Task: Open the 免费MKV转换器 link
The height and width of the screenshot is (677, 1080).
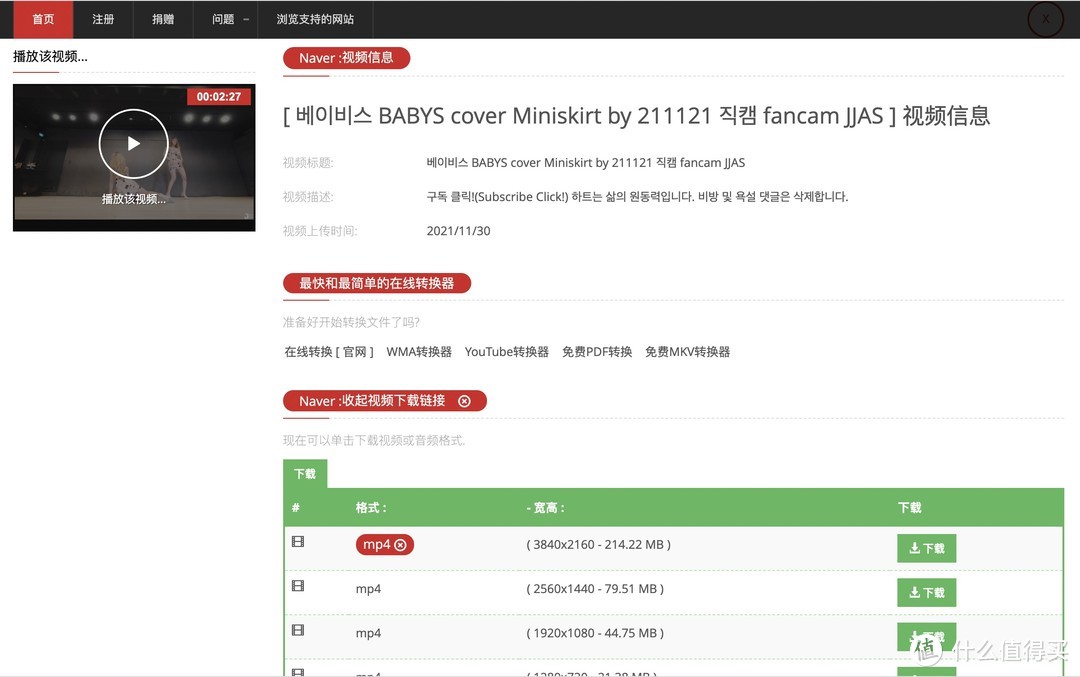Action: point(687,352)
